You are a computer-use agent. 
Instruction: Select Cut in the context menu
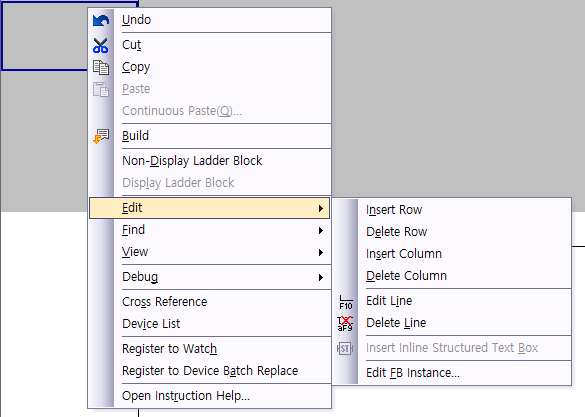point(210,45)
